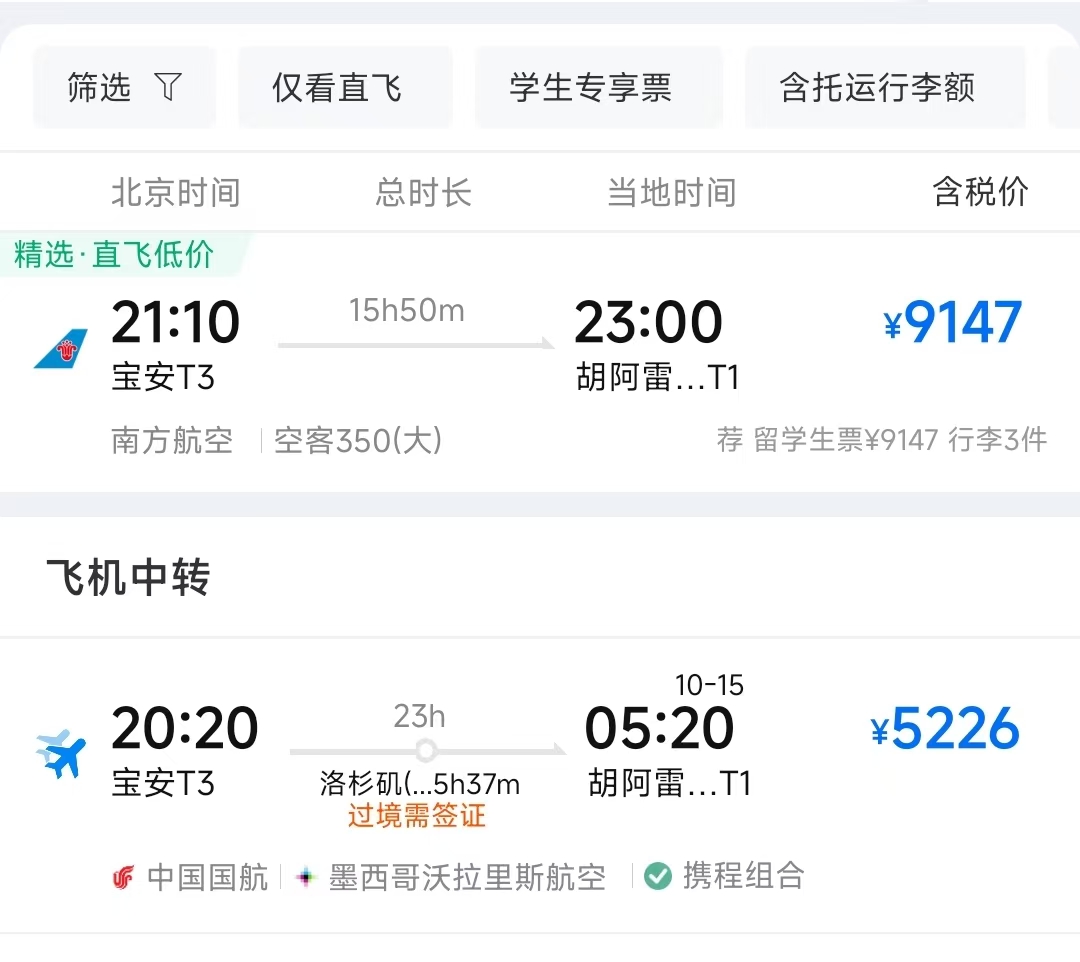This screenshot has height=962, width=1080.
Task: Expand the 洛杉矶 layover details
Action: (418, 785)
